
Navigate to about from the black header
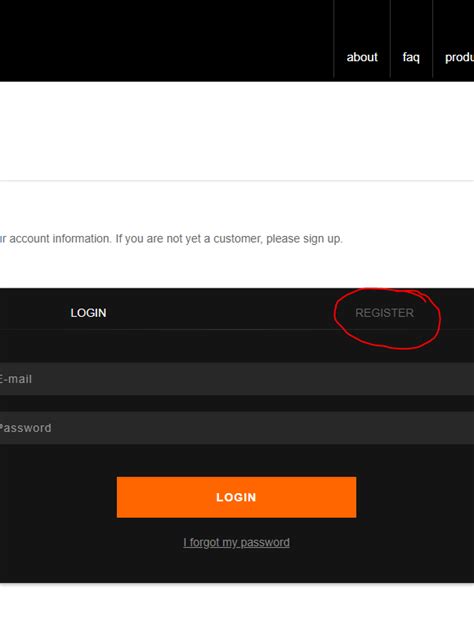[x=362, y=57]
